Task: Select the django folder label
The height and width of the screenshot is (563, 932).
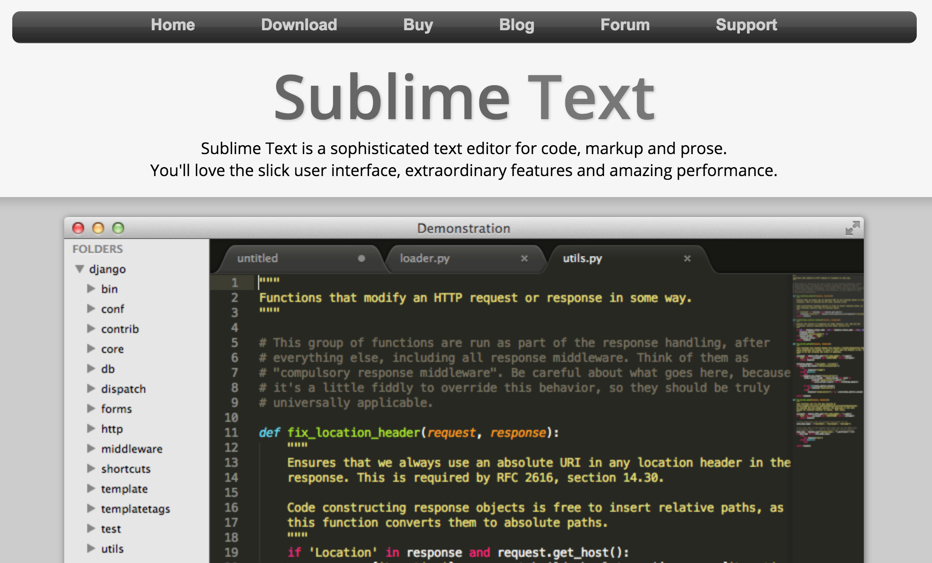Action: (108, 269)
